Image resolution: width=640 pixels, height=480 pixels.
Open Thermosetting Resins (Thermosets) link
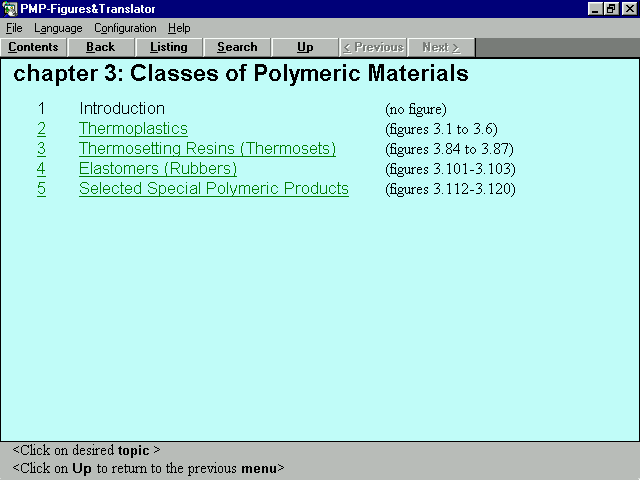coord(207,149)
